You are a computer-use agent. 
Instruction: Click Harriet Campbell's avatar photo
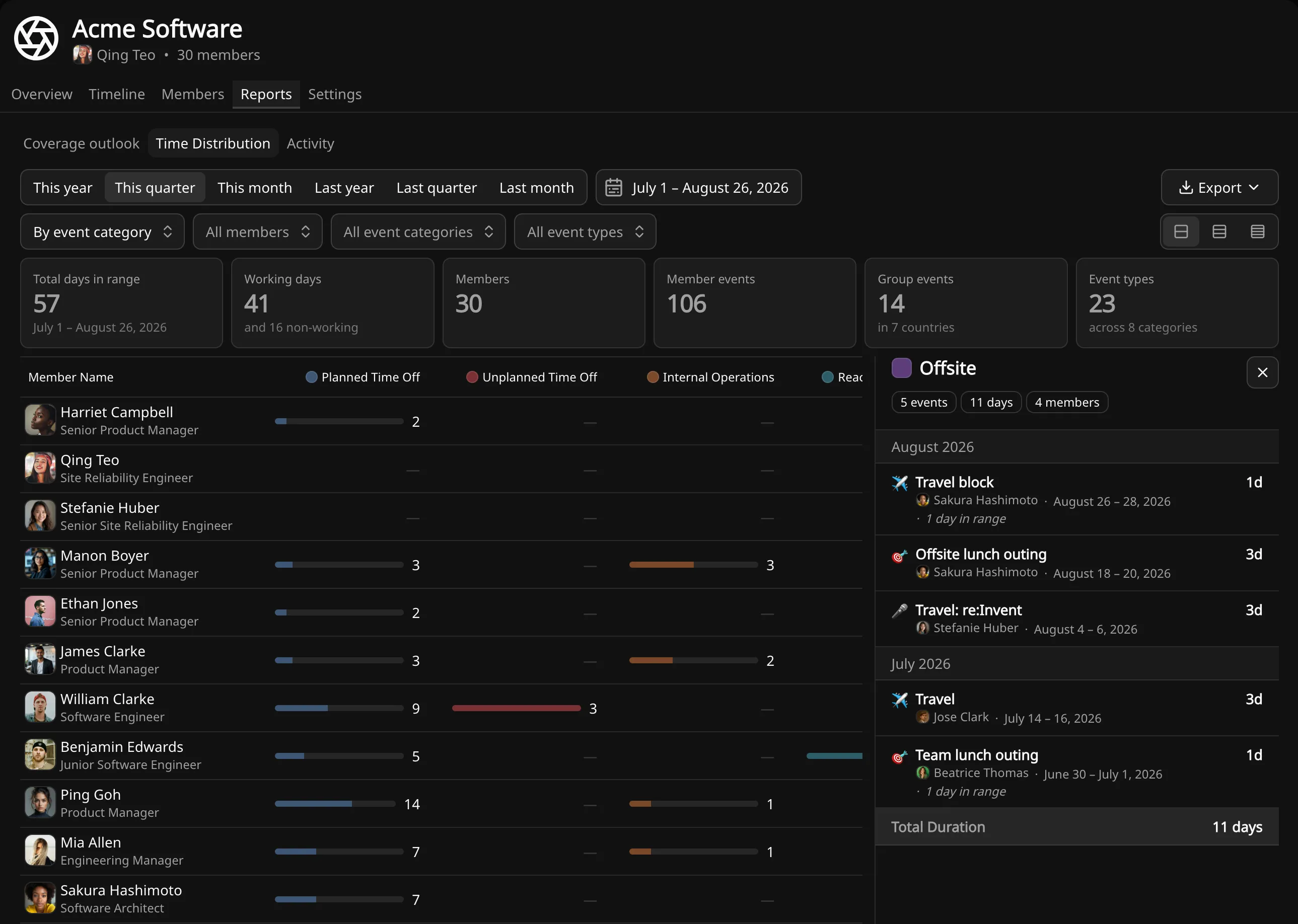coord(40,420)
